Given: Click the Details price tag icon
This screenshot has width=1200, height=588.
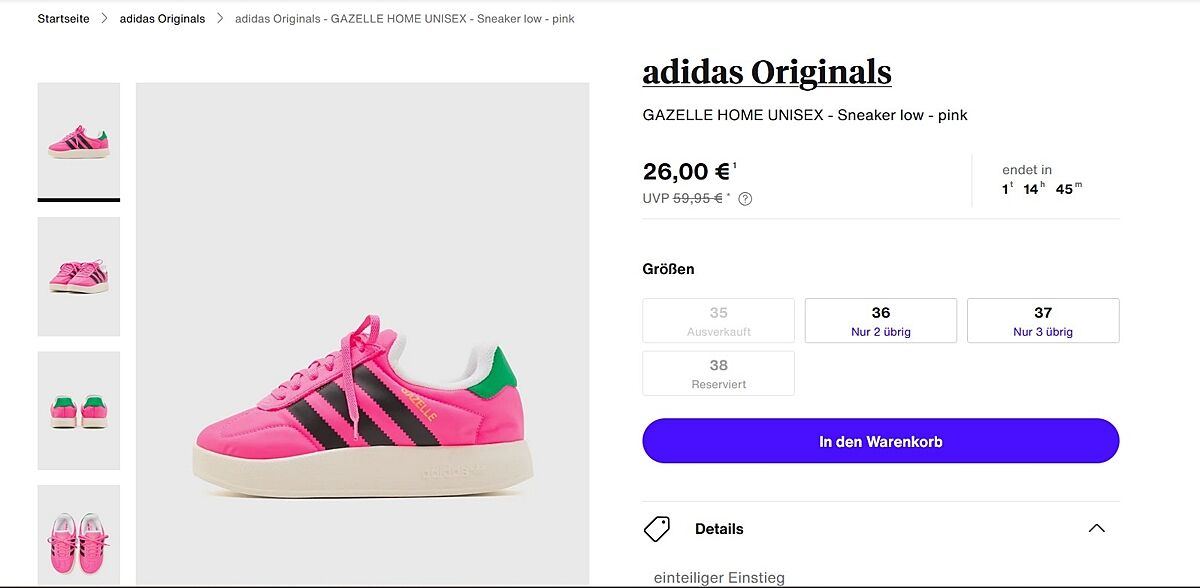Looking at the screenshot, I should point(657,529).
